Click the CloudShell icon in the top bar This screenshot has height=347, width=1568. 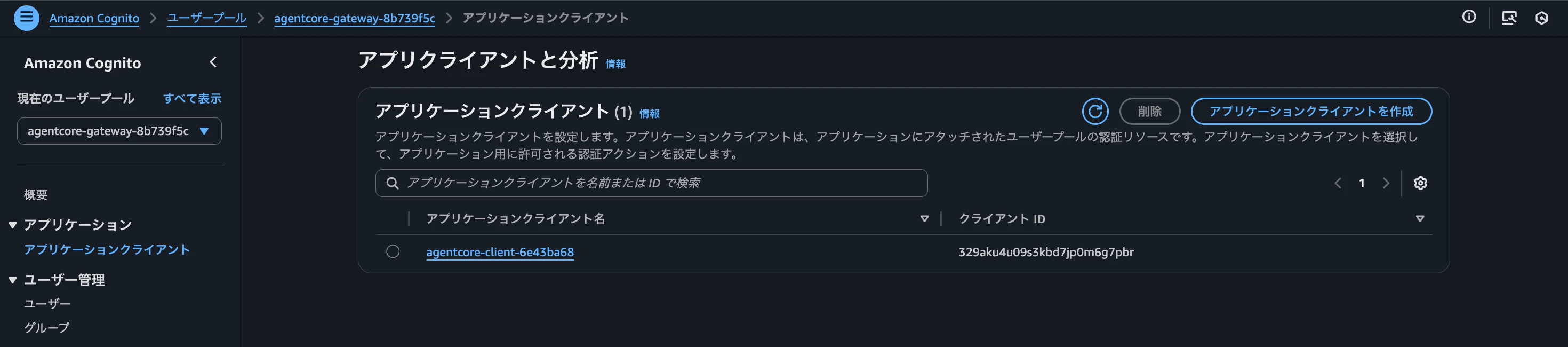1510,18
